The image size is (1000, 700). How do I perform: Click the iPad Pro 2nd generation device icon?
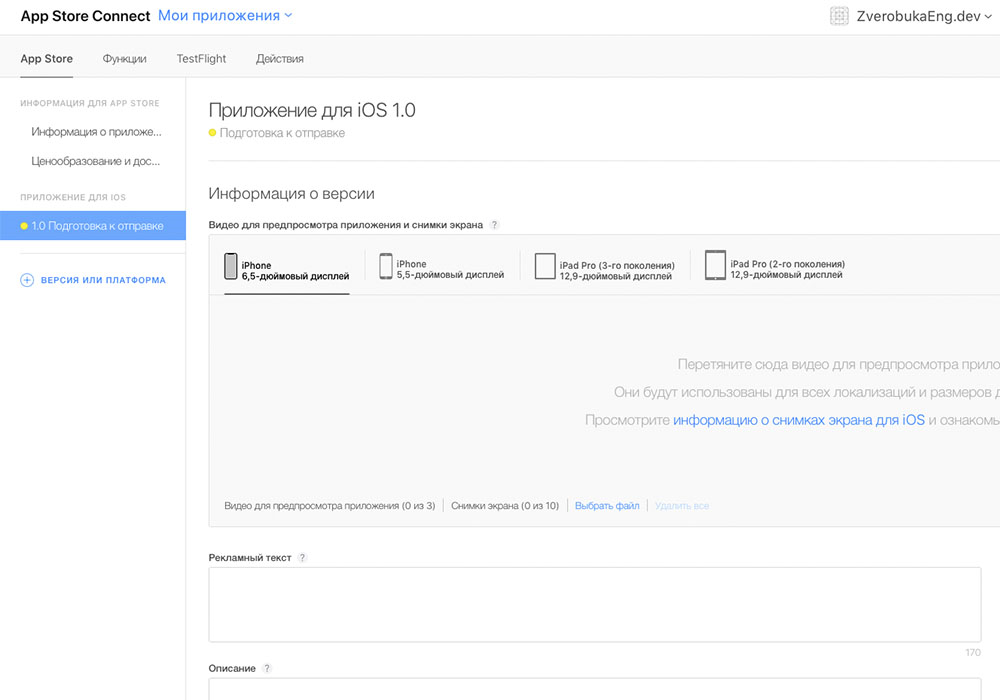click(x=715, y=265)
